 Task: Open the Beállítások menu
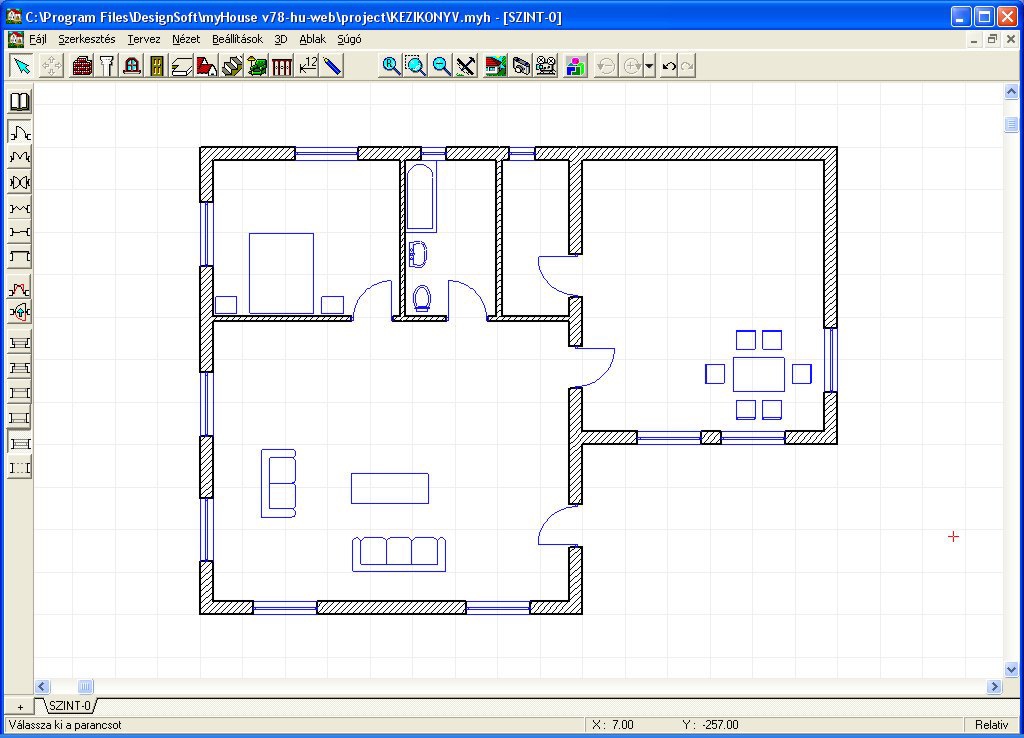pos(238,39)
